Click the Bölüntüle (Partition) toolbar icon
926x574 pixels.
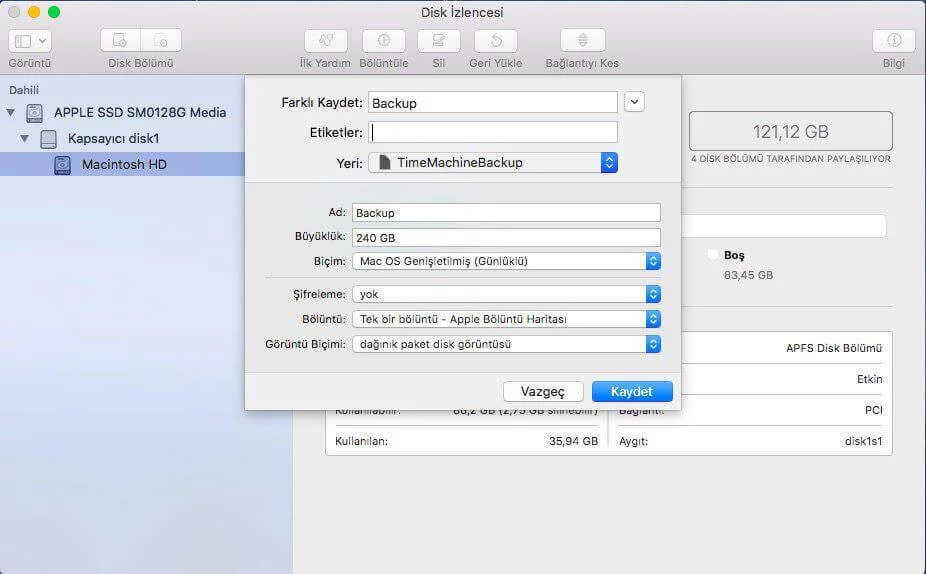(x=383, y=41)
